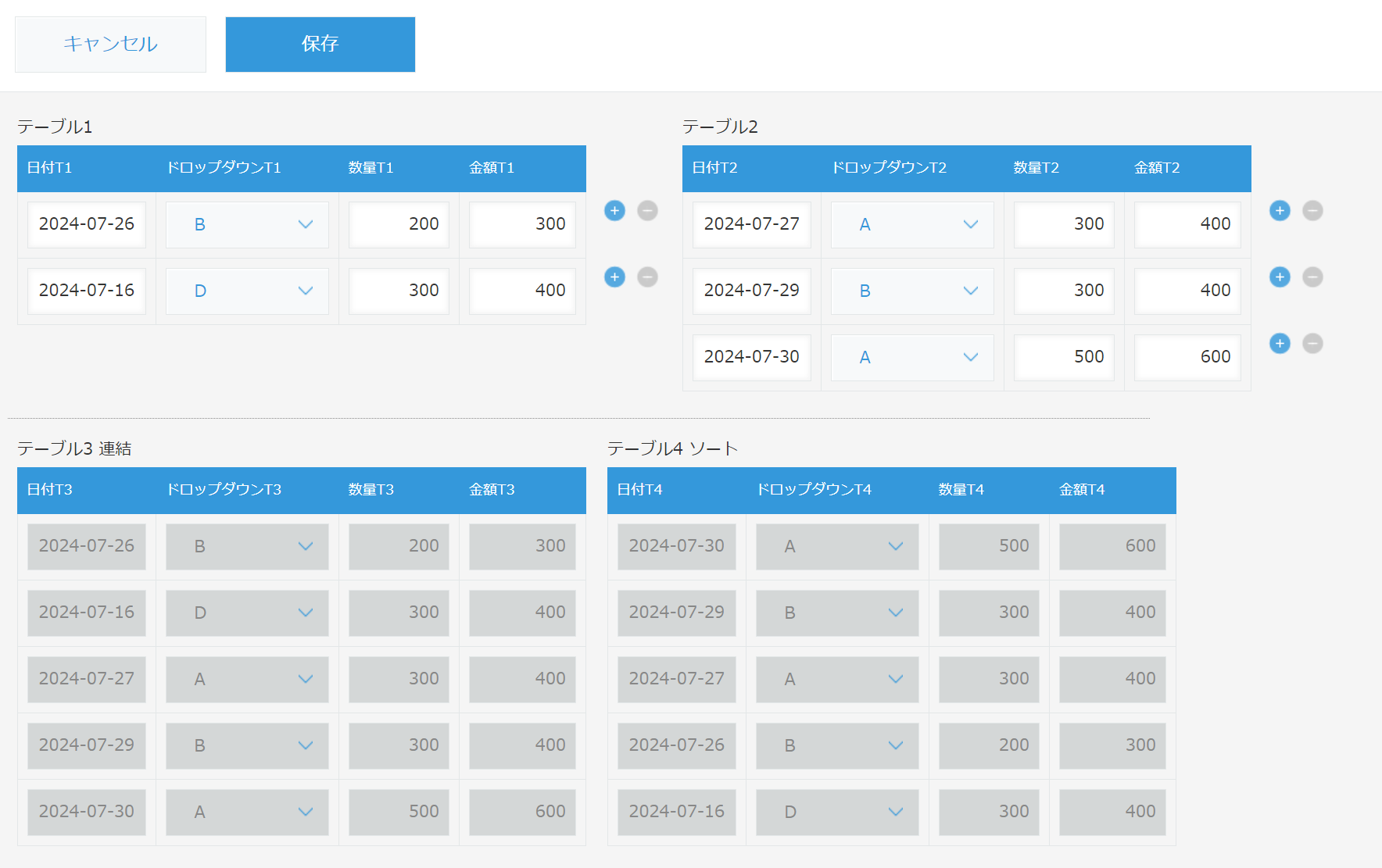
Task: Save the record with 保存 button
Action: pos(320,45)
